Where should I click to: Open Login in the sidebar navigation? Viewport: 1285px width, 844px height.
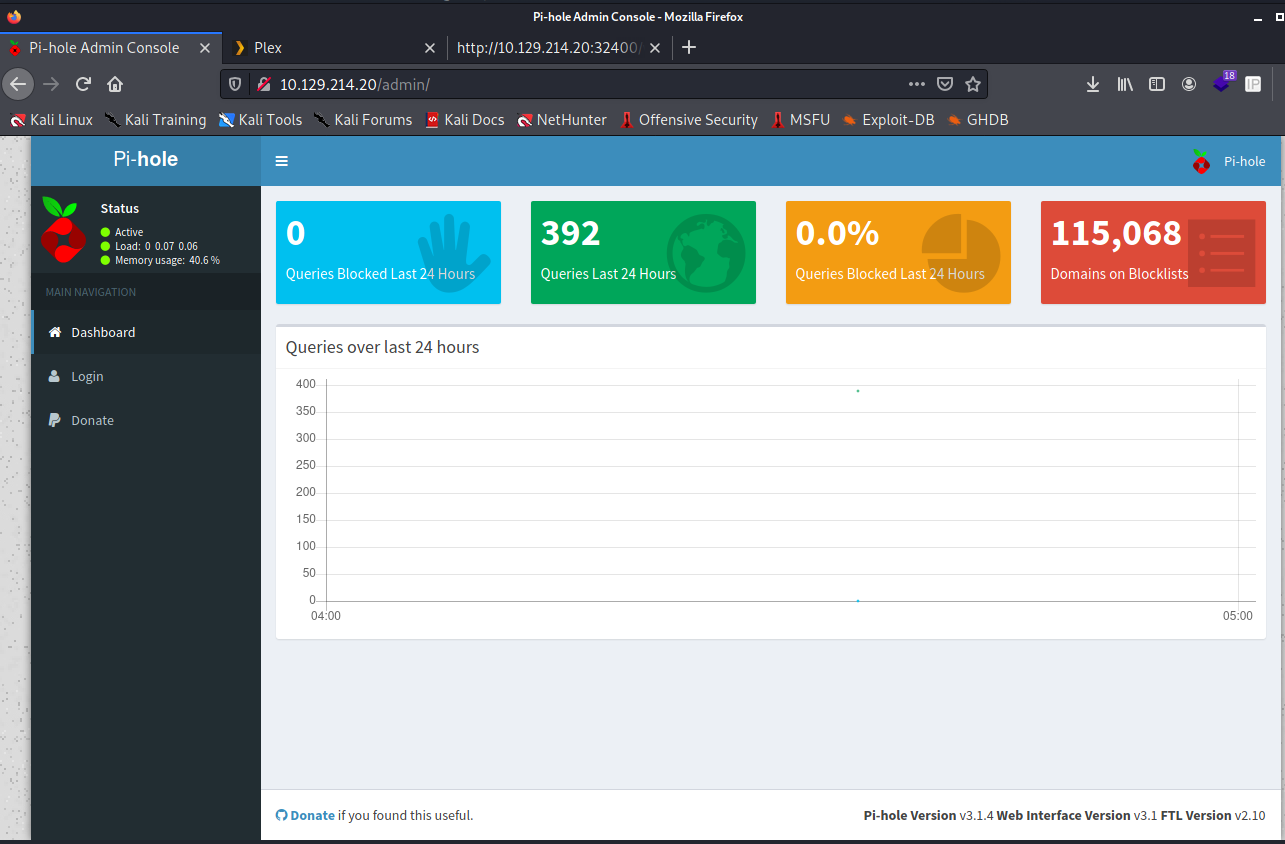87,376
